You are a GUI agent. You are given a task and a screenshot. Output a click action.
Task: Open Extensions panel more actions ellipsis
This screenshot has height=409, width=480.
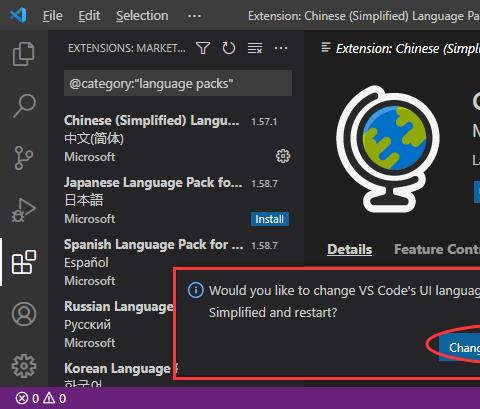point(281,48)
